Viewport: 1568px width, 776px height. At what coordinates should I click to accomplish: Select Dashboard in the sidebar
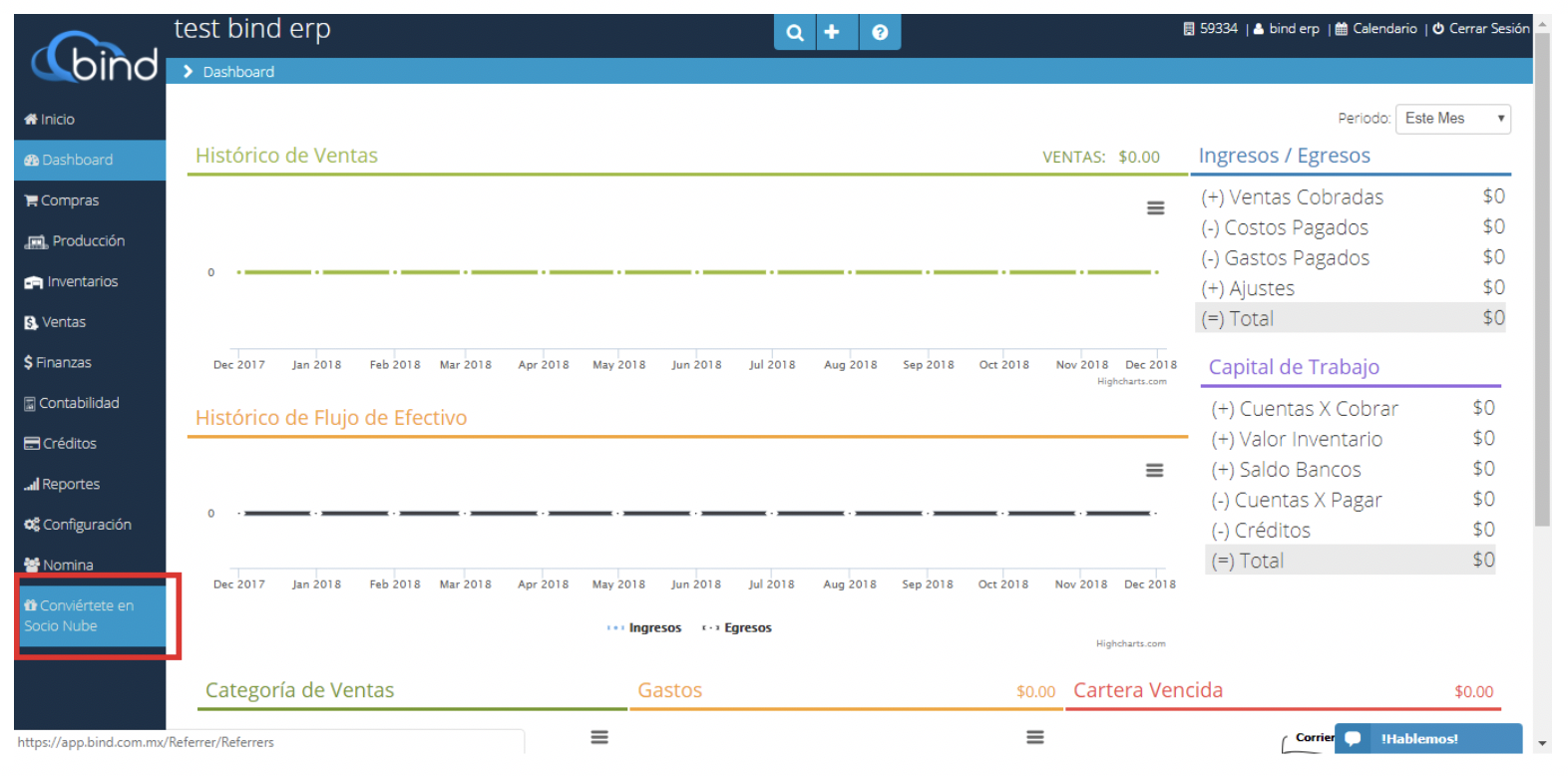click(x=90, y=160)
